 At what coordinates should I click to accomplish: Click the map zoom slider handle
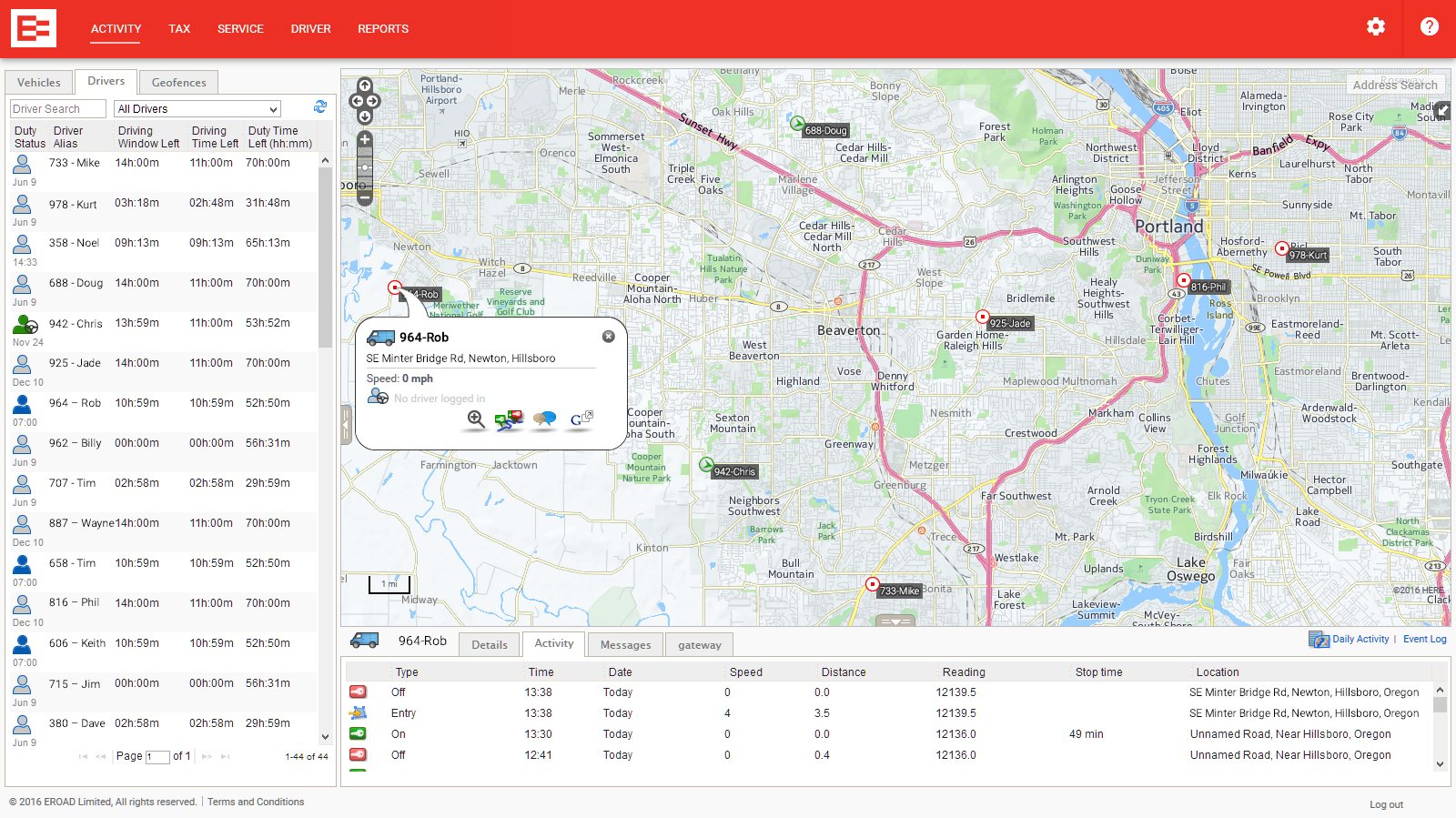(x=365, y=167)
